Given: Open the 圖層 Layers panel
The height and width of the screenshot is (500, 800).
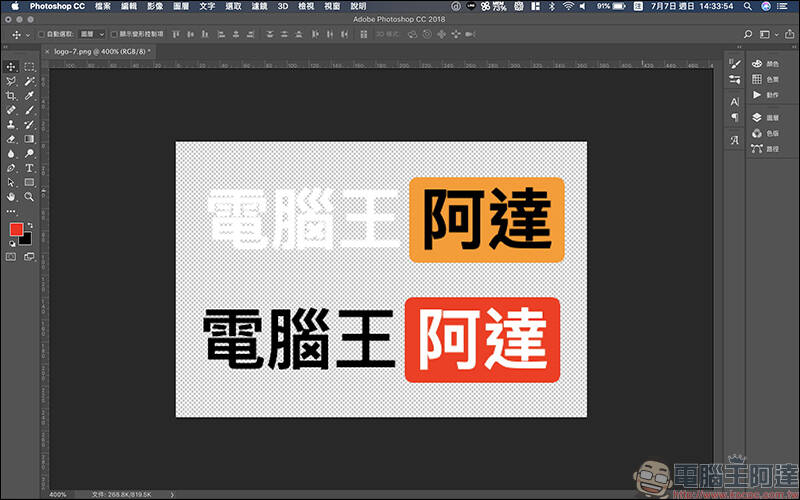Looking at the screenshot, I should pos(765,117).
